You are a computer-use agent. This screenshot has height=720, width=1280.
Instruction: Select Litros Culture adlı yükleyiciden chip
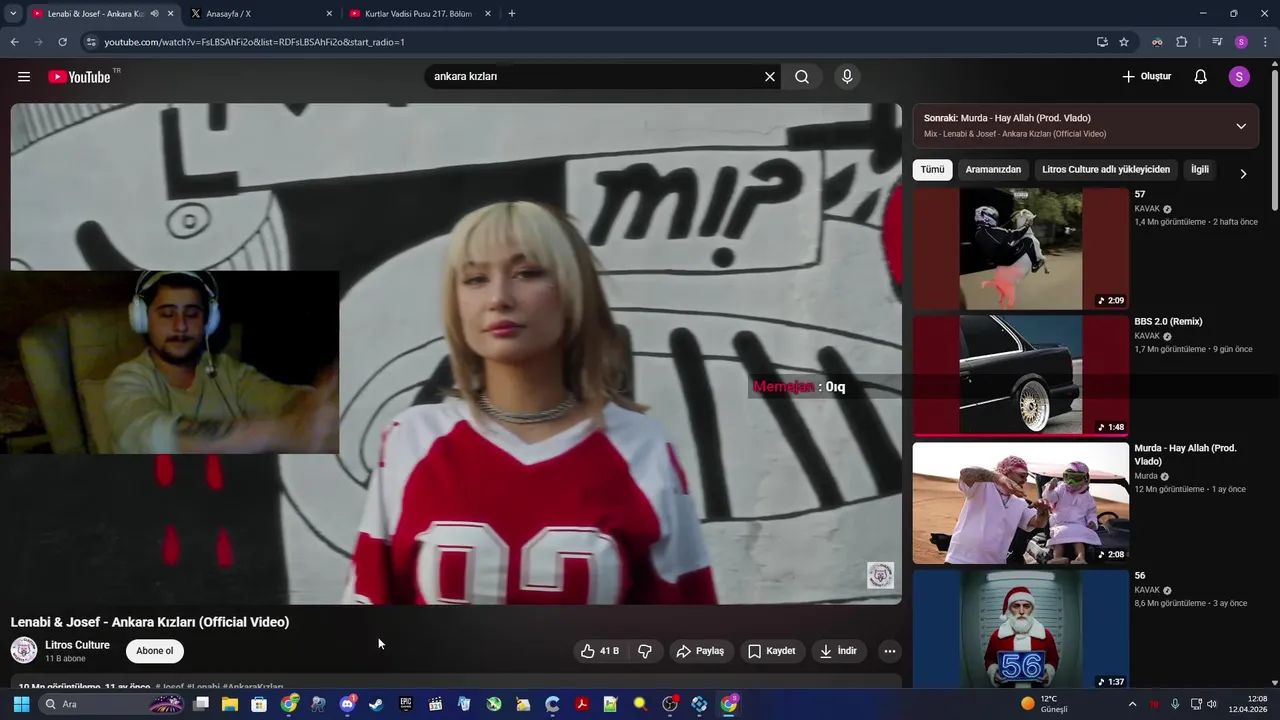1106,170
